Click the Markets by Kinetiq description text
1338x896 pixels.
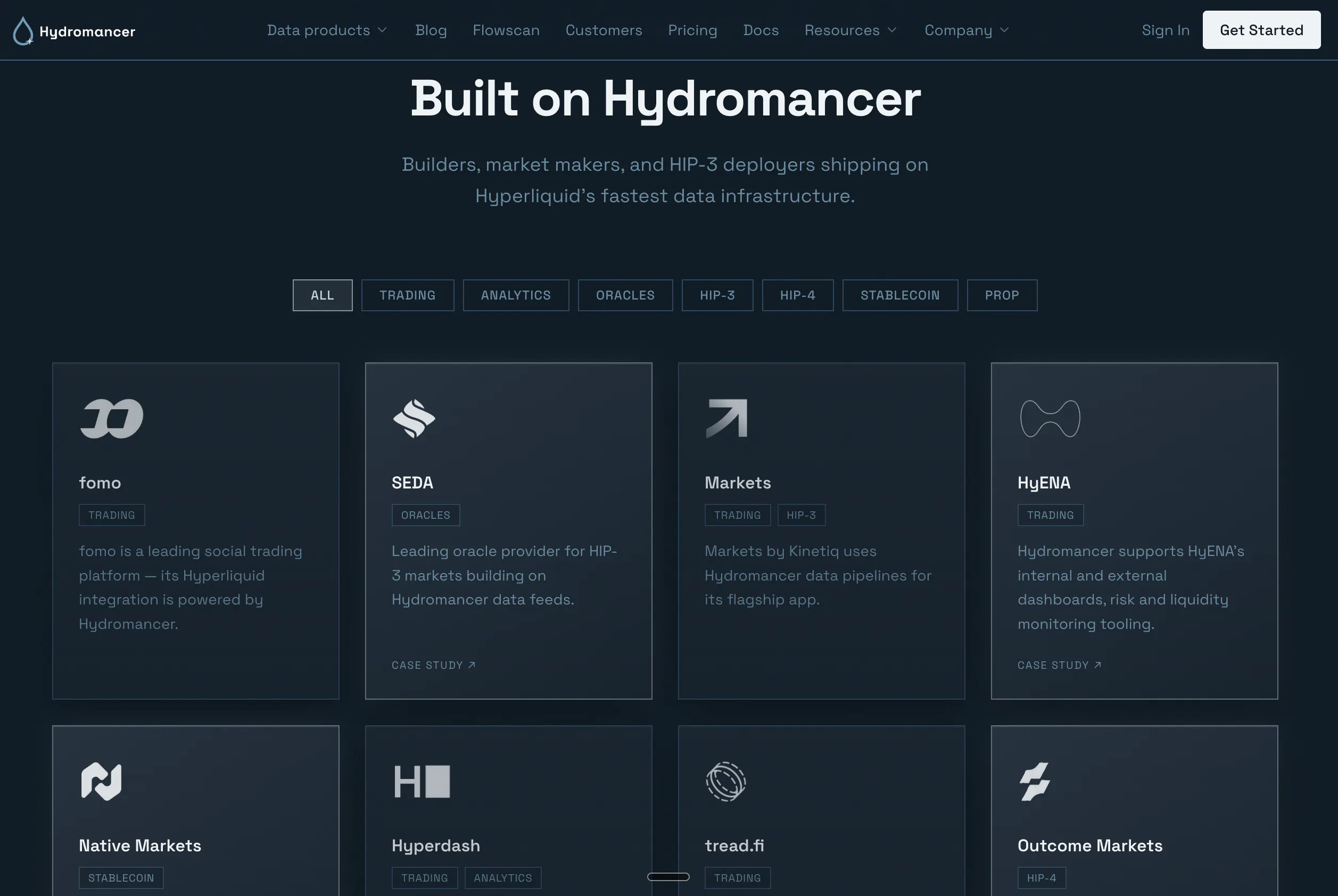pyautogui.click(x=818, y=575)
